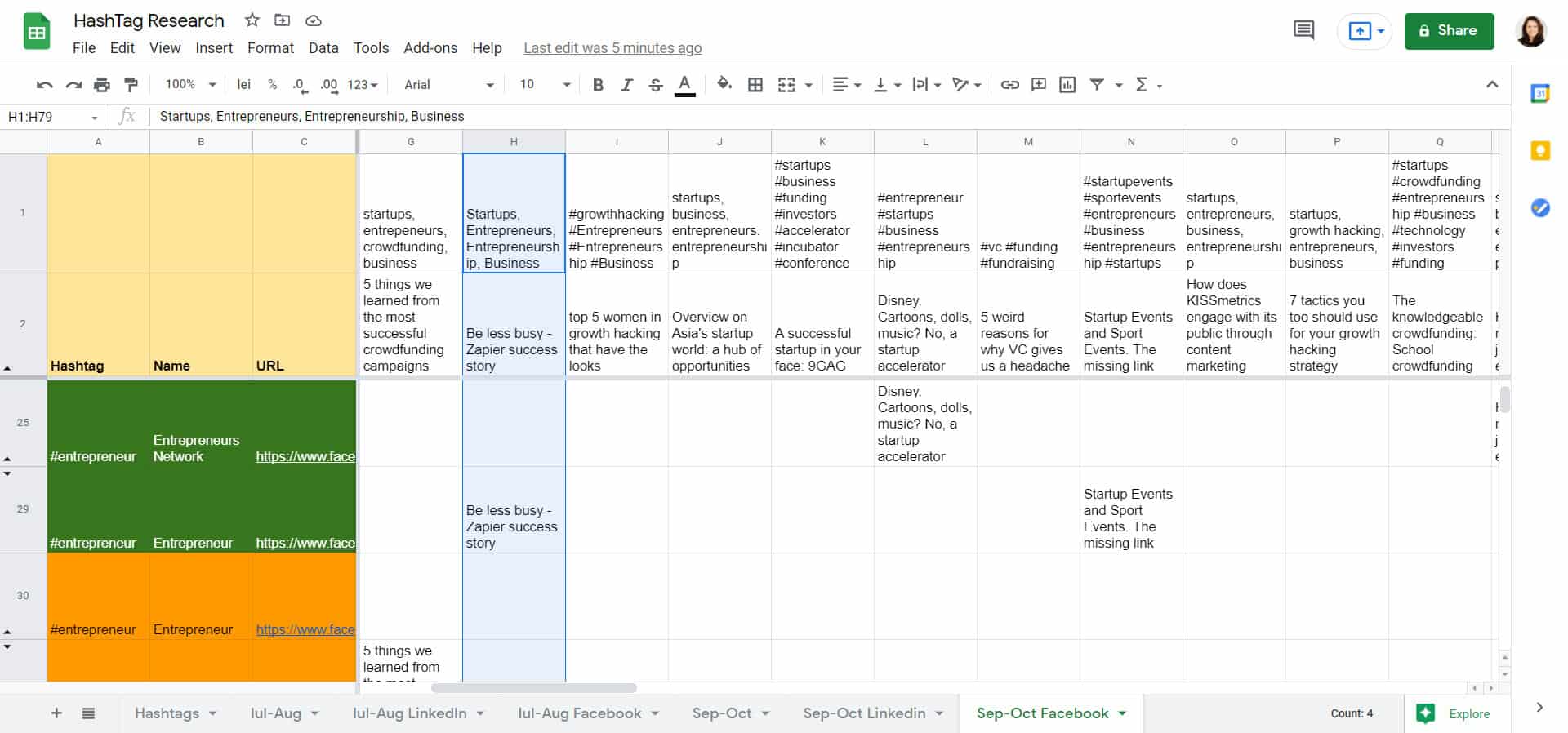The width and height of the screenshot is (1568, 733).
Task: Open the 123 number format menu
Action: [x=363, y=85]
